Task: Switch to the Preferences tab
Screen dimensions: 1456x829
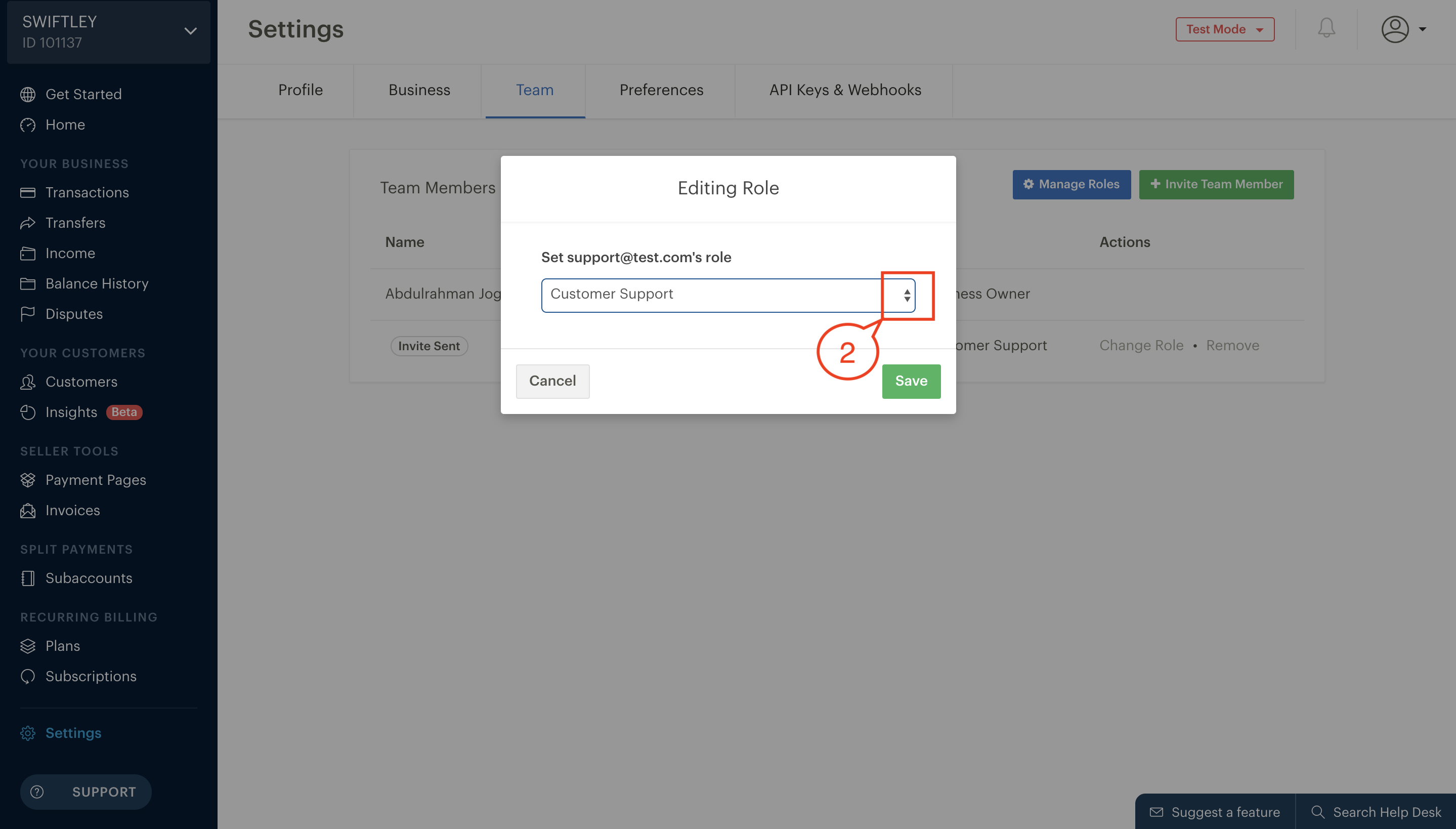Action: point(661,90)
